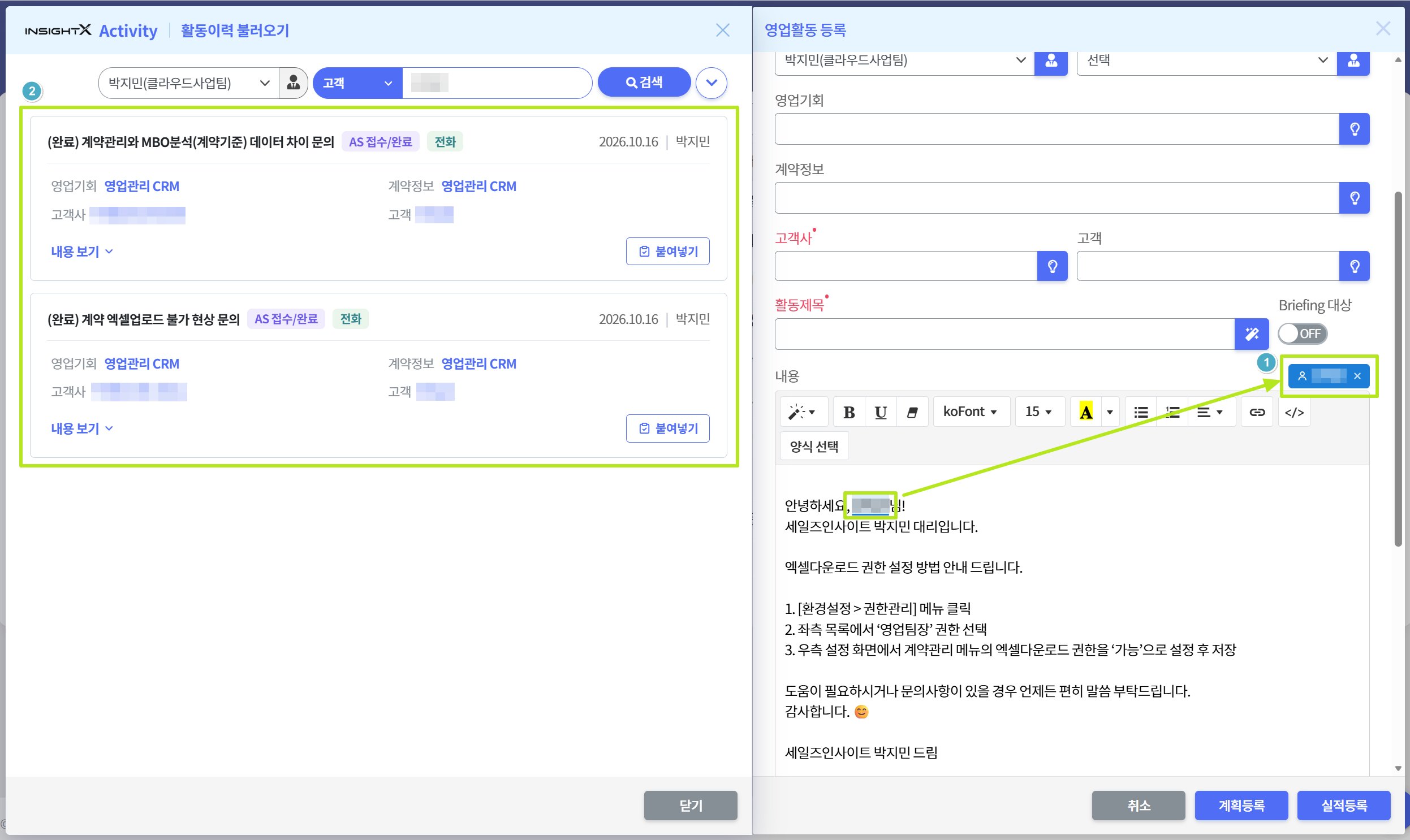1410x840 pixels.
Task: Close the 영업활동 등록 panel
Action: pyautogui.click(x=1383, y=29)
